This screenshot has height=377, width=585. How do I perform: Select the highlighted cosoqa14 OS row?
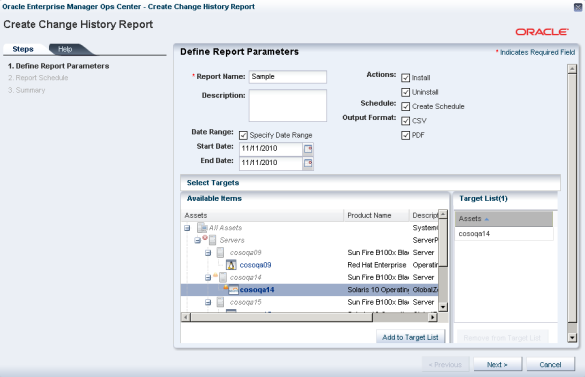[309, 290]
